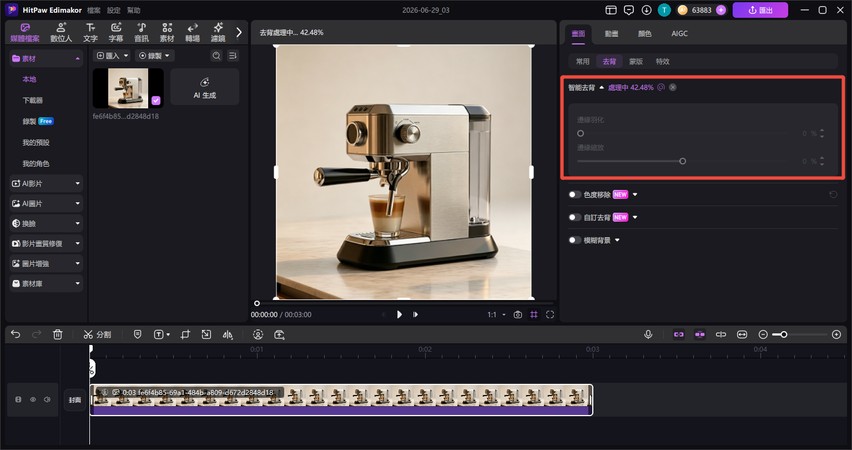Screen dimensions: 852x450
Task: Collapse the 素材 folder section in sidebar
Action: [78, 59]
